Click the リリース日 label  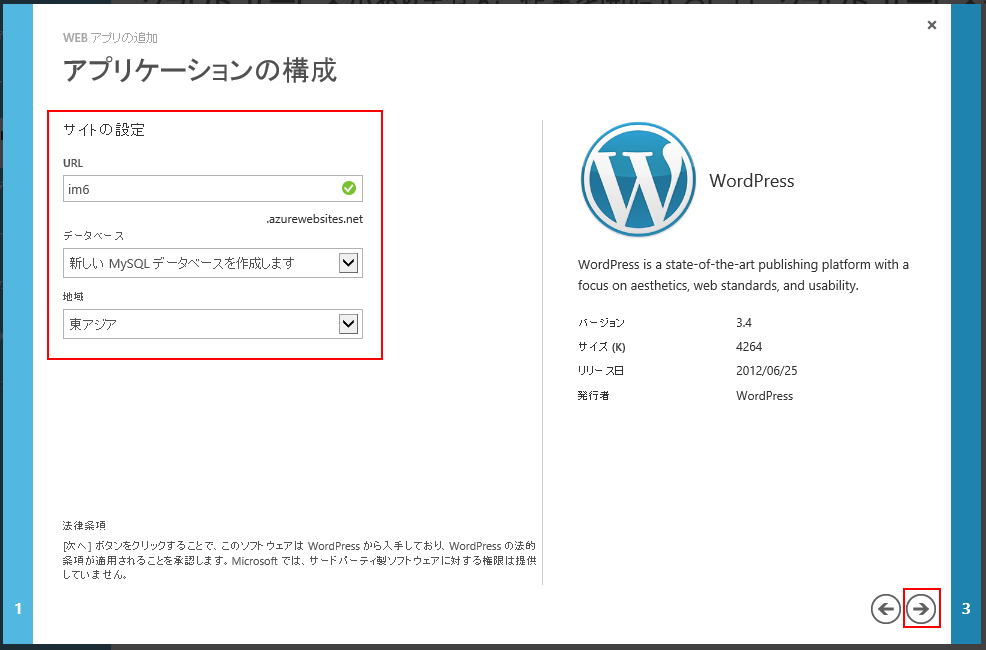point(601,370)
